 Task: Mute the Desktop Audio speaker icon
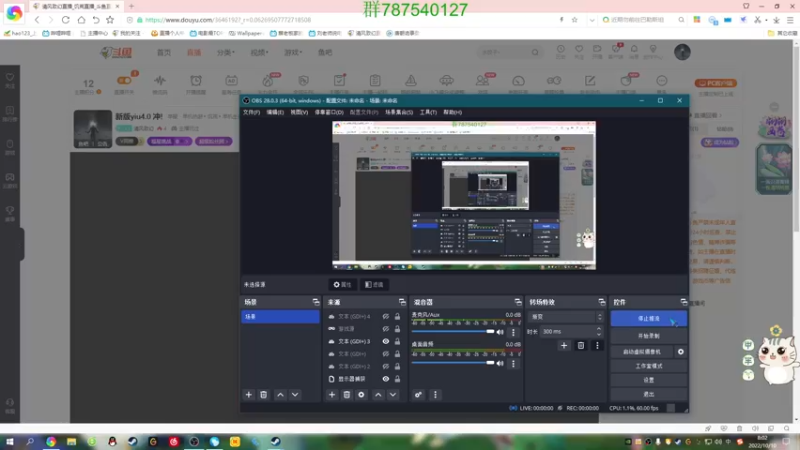coord(500,363)
